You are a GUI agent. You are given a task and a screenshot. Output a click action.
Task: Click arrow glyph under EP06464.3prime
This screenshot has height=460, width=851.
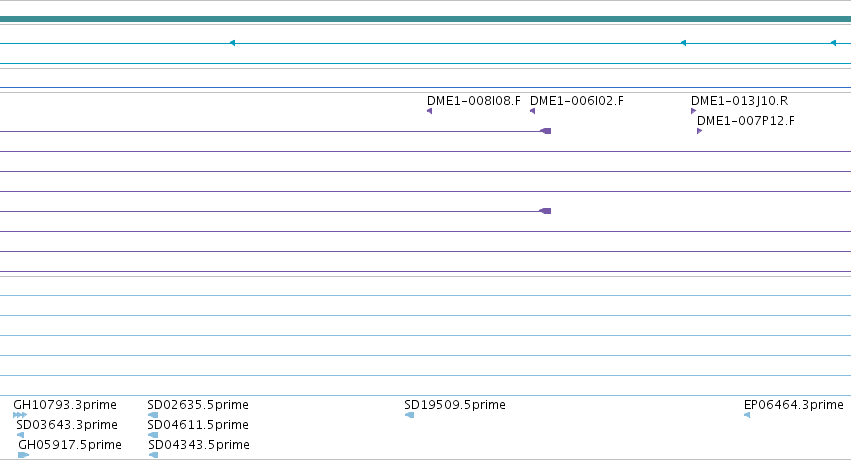747,415
